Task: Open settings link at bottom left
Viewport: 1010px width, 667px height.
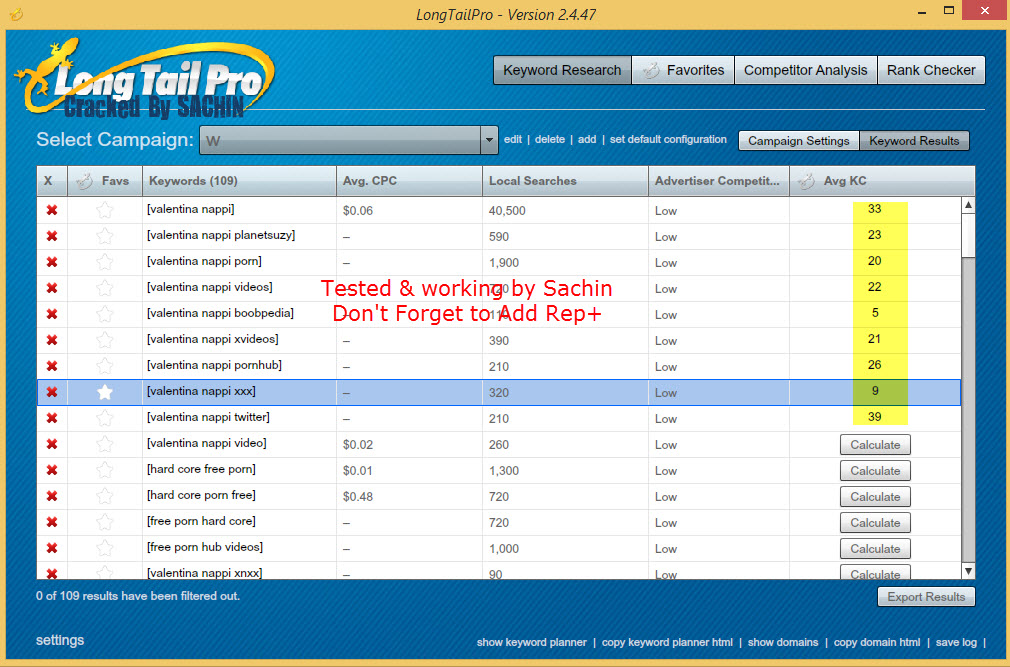Action: (x=60, y=640)
